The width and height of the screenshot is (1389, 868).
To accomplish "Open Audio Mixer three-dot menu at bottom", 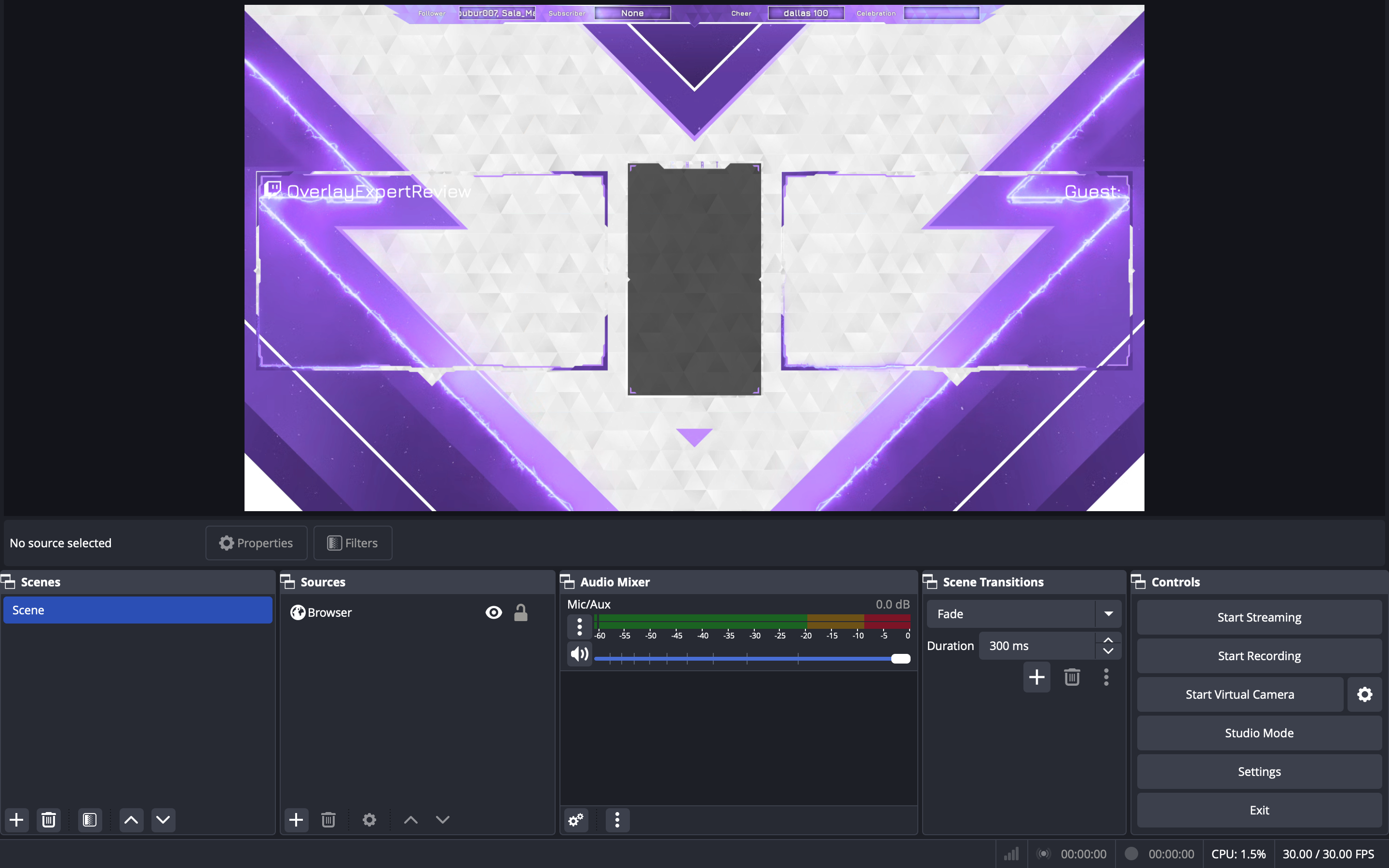I will [x=617, y=820].
